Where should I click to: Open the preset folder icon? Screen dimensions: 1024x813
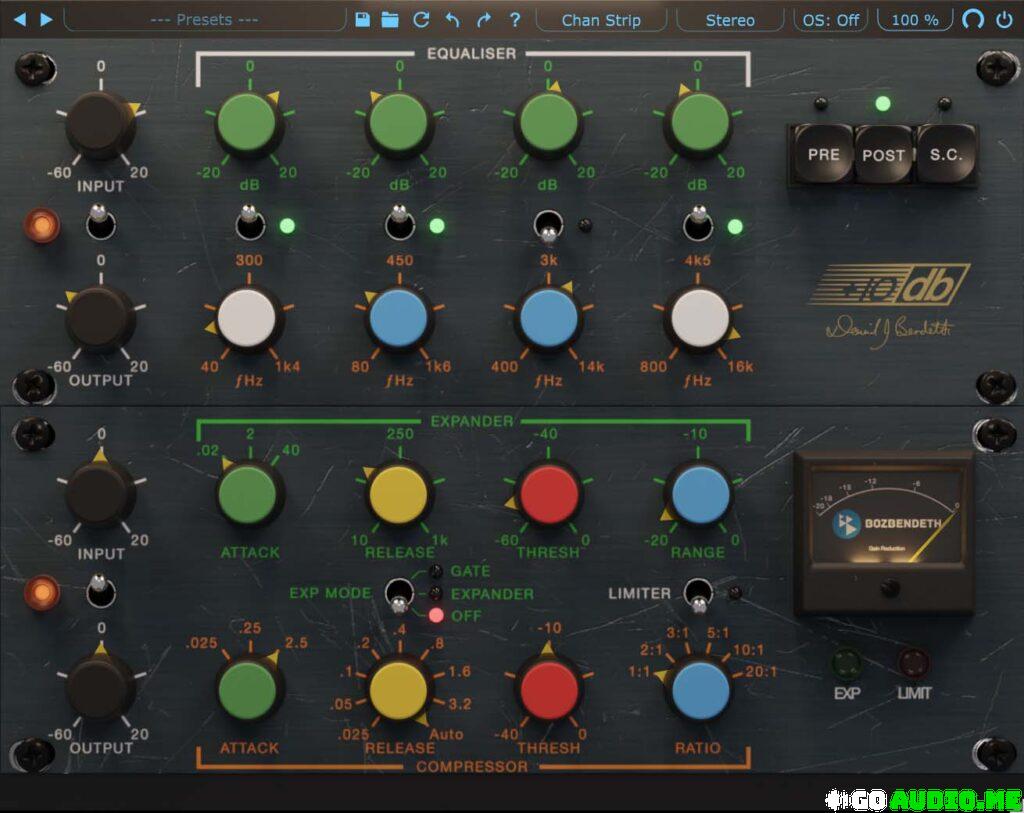pyautogui.click(x=390, y=20)
